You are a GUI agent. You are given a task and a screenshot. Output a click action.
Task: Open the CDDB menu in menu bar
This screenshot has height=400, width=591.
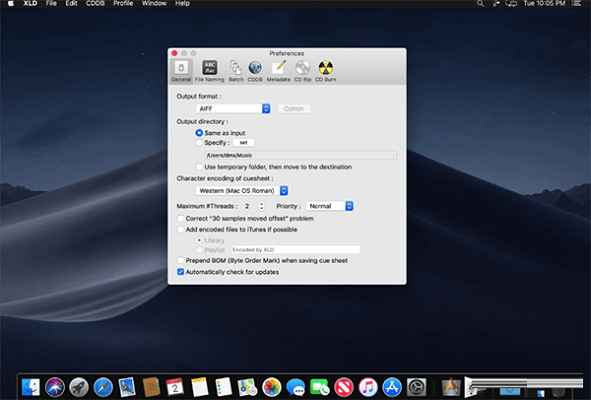(x=95, y=3)
